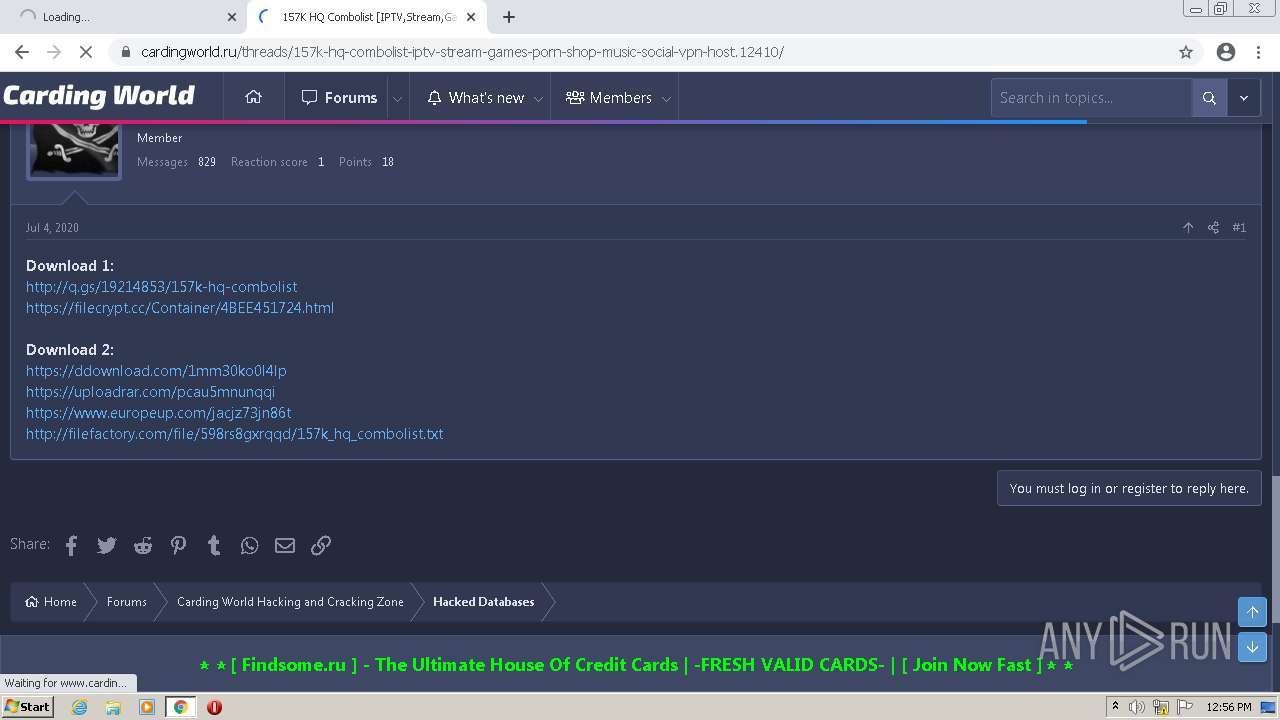Click the Search in topics field

click(1091, 97)
